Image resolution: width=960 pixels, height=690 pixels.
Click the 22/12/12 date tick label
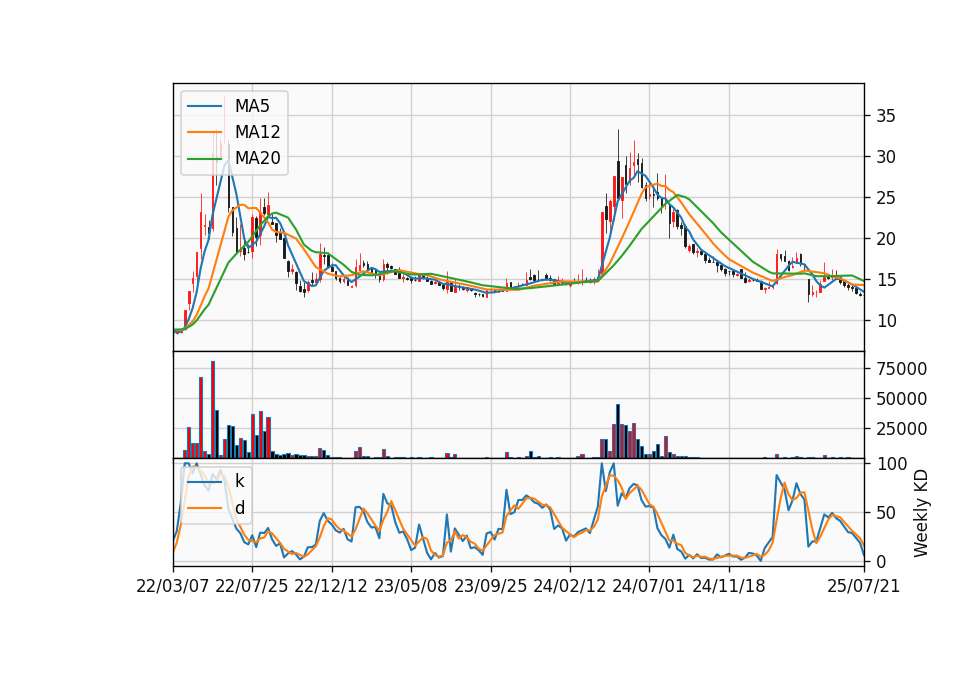(x=331, y=586)
